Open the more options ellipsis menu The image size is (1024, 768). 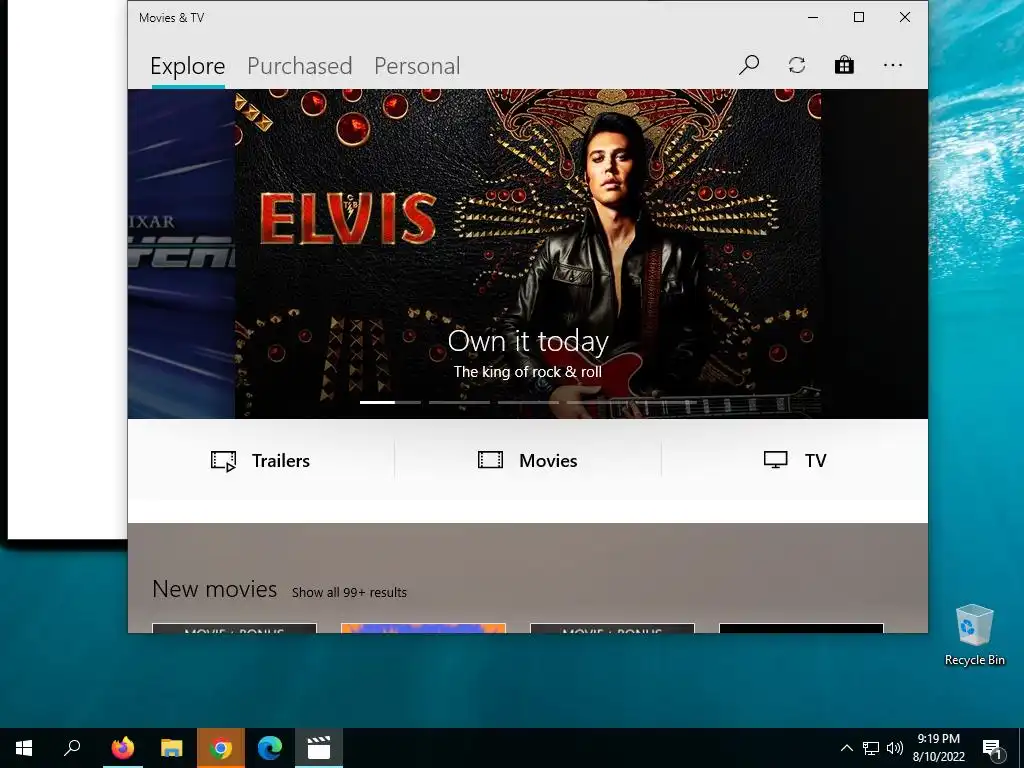[x=893, y=65]
